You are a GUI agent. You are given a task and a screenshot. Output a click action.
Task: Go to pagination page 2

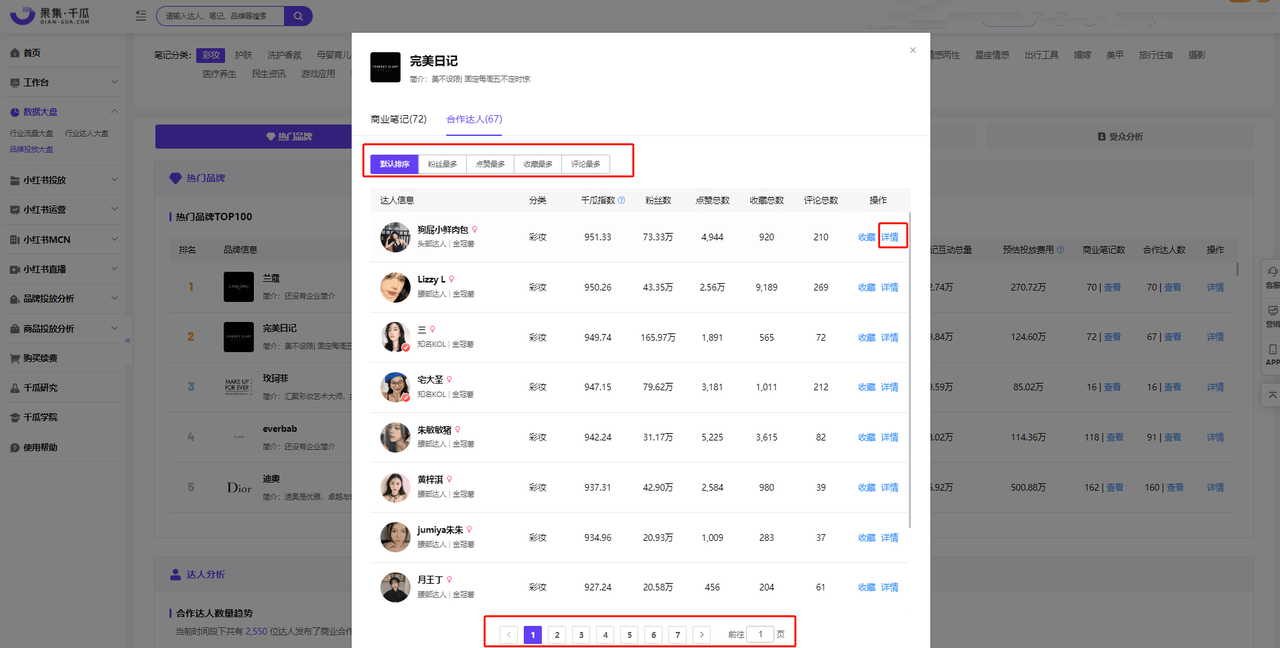click(x=557, y=634)
